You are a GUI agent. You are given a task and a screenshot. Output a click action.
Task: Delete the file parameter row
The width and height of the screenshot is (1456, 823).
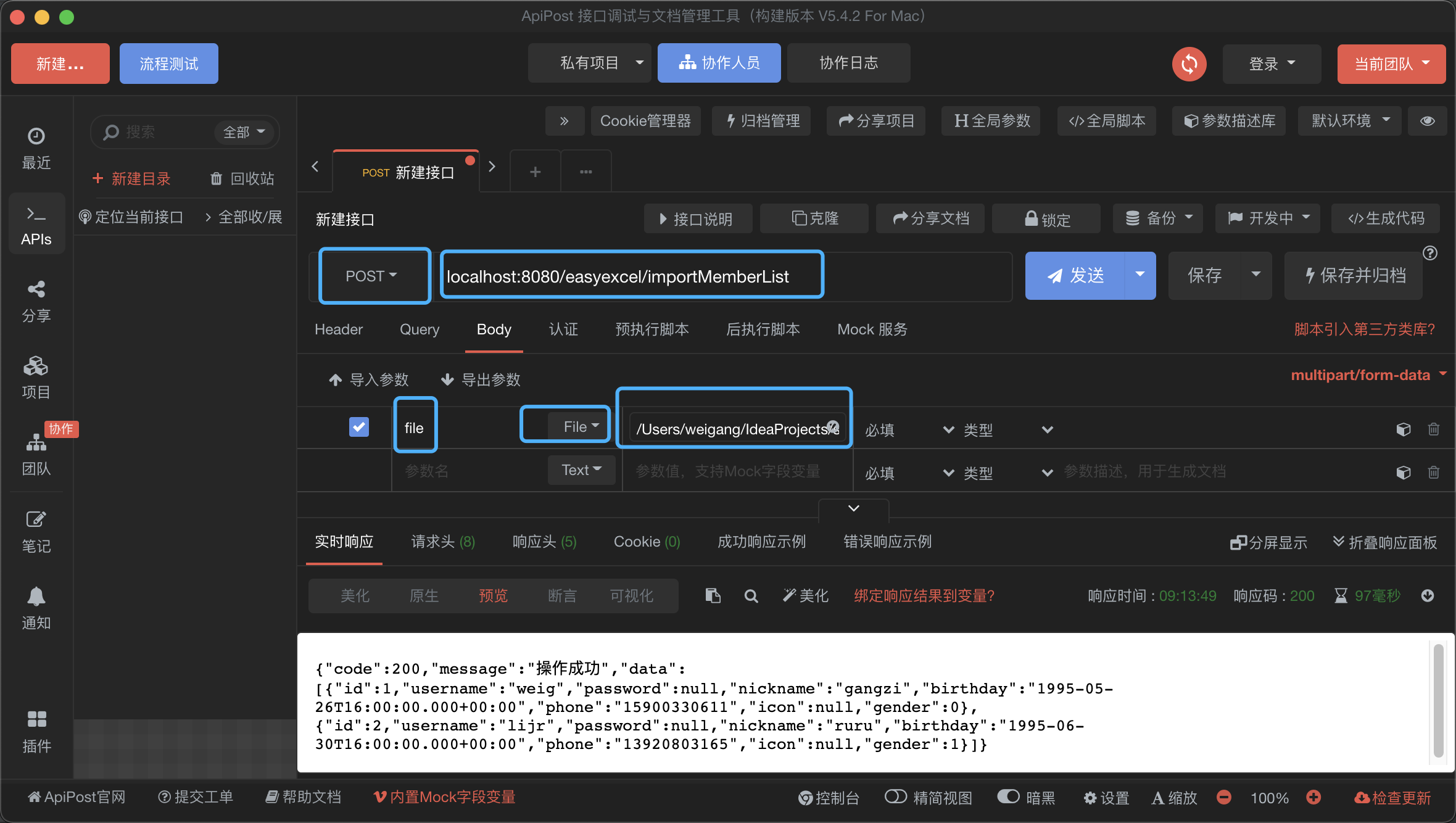coord(1434,429)
